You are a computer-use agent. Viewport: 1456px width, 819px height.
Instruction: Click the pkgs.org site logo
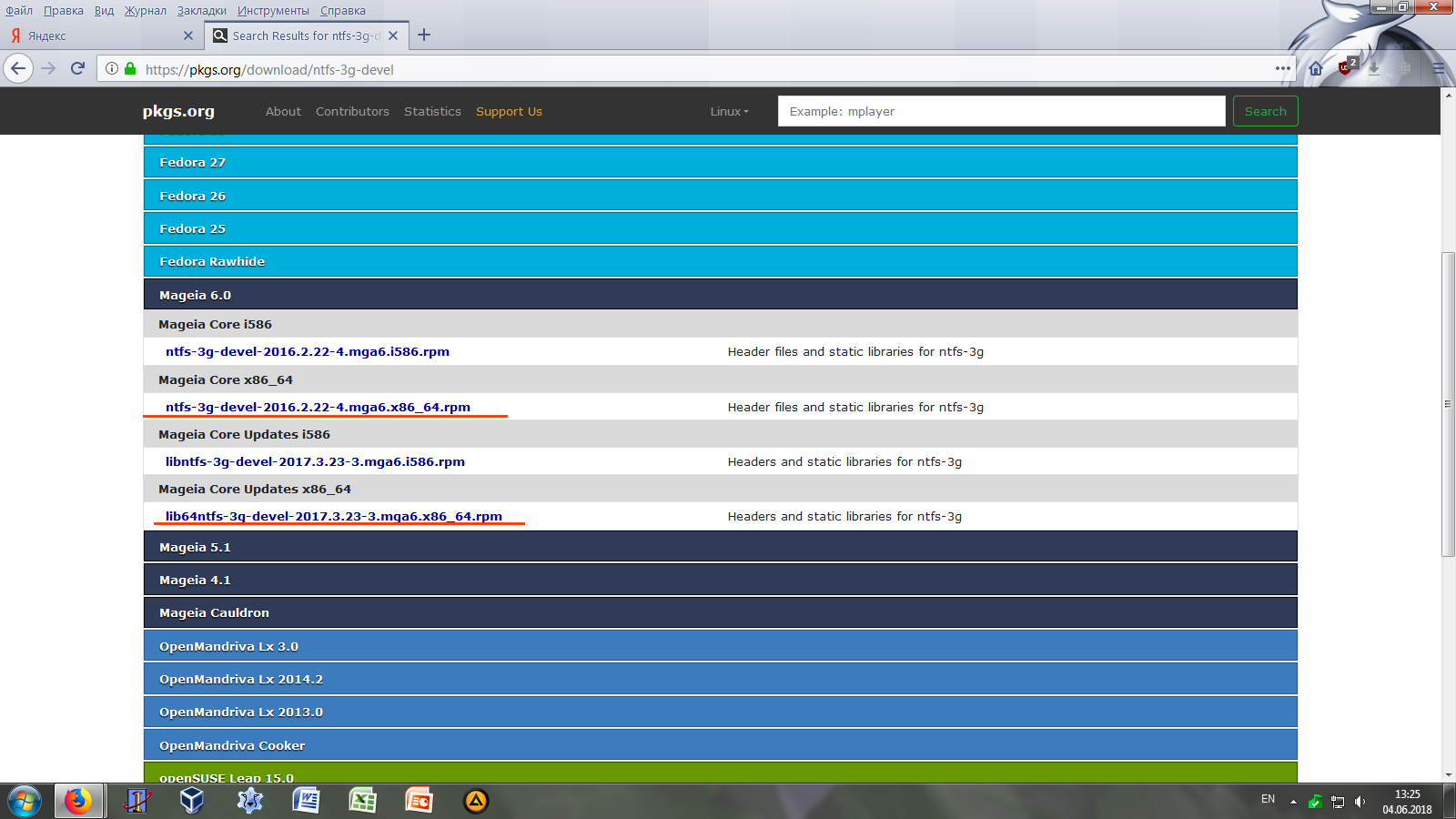pyautogui.click(x=178, y=111)
